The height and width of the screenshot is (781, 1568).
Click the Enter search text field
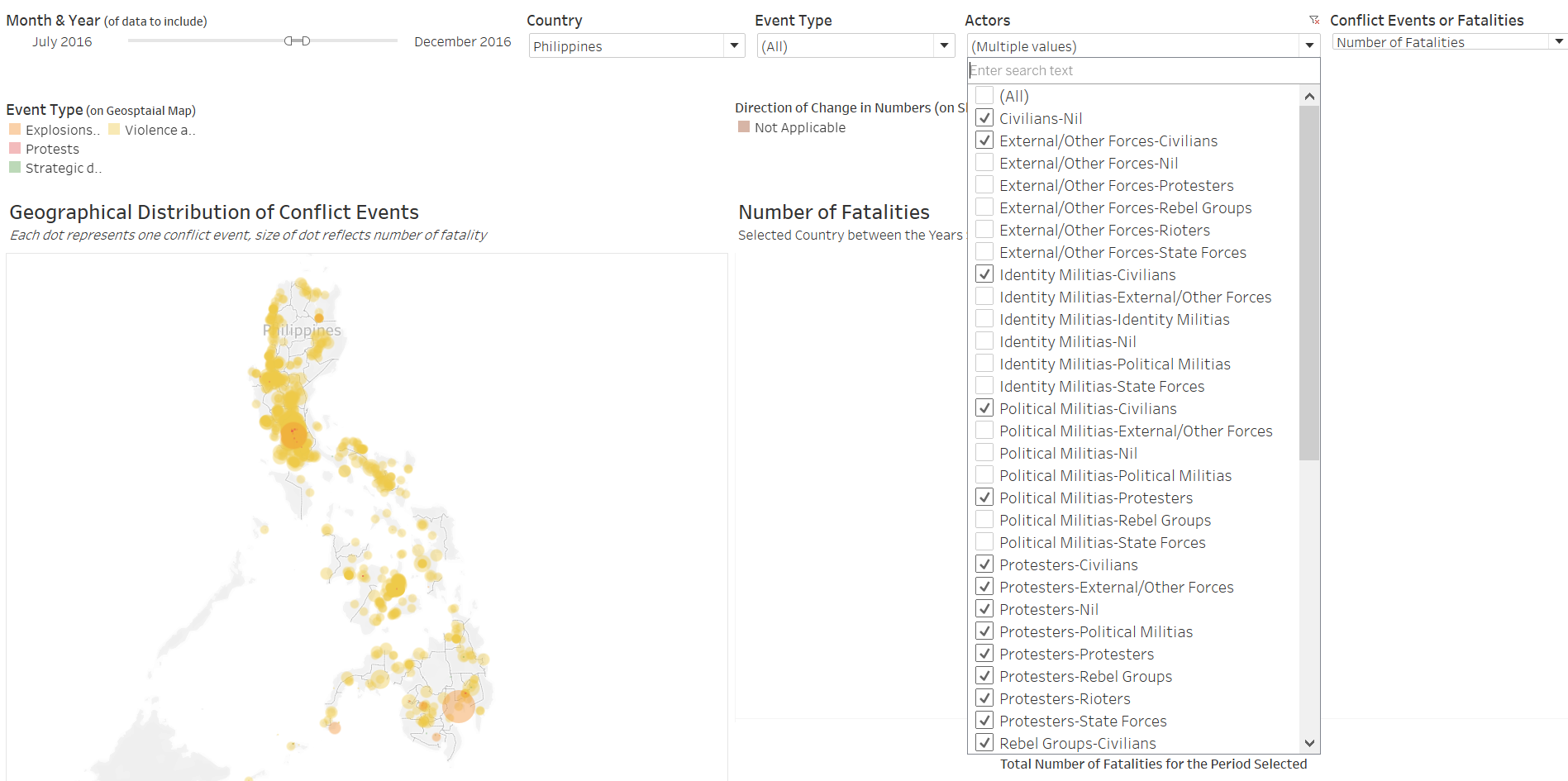point(1142,71)
